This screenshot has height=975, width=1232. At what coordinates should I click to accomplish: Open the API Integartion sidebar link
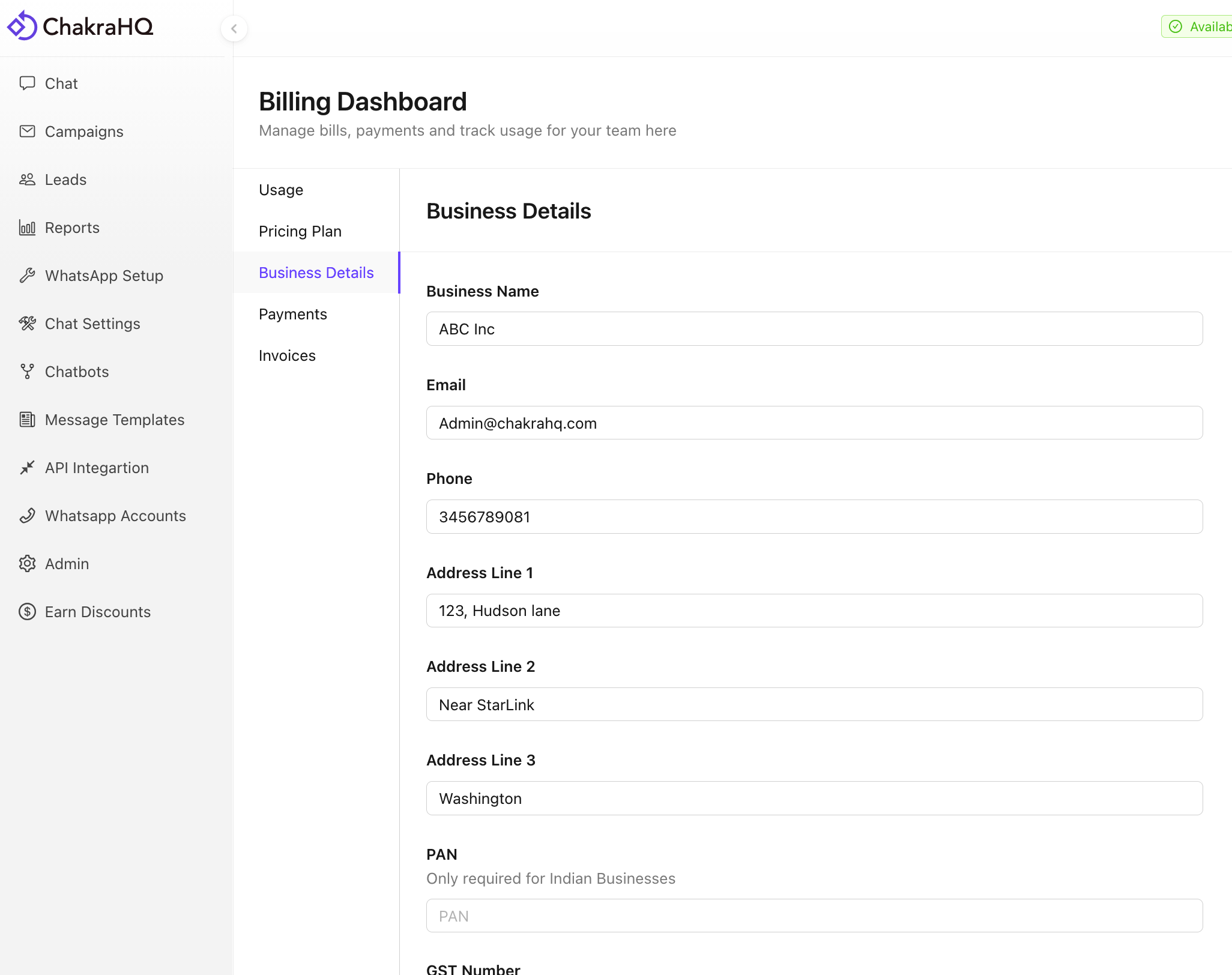(x=97, y=468)
